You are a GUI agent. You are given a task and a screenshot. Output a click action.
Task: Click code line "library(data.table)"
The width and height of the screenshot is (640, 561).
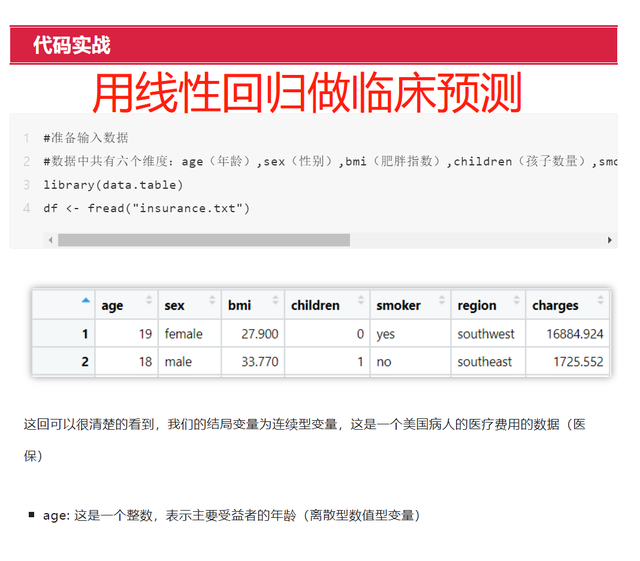[x=113, y=185]
